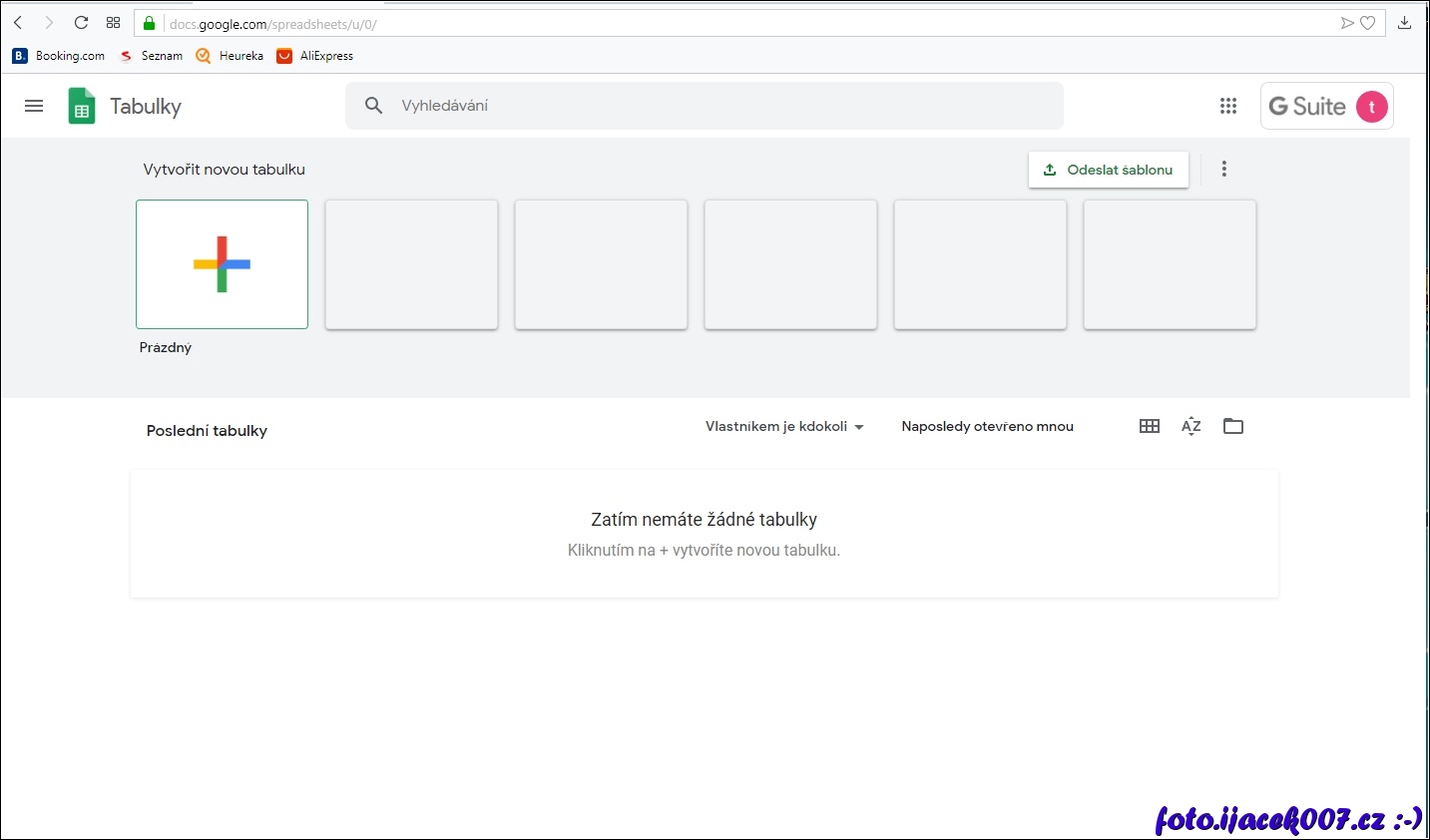
Task: Open the AliExpress bookmark
Action: pyautogui.click(x=315, y=56)
